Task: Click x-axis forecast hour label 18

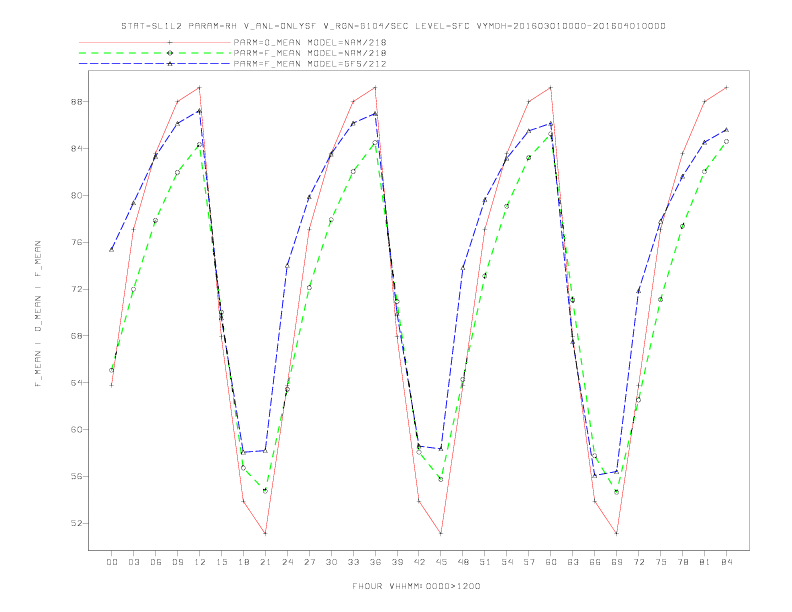Action: coord(243,562)
